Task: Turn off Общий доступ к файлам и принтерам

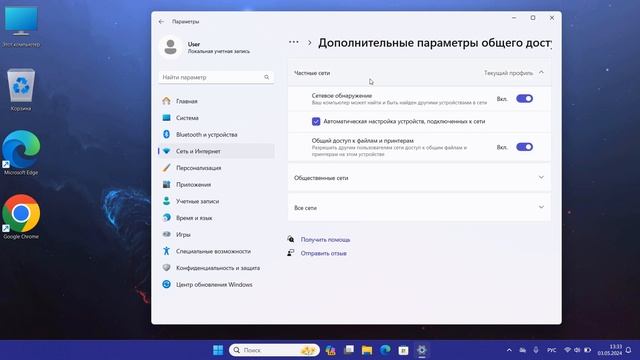Action: (524, 147)
